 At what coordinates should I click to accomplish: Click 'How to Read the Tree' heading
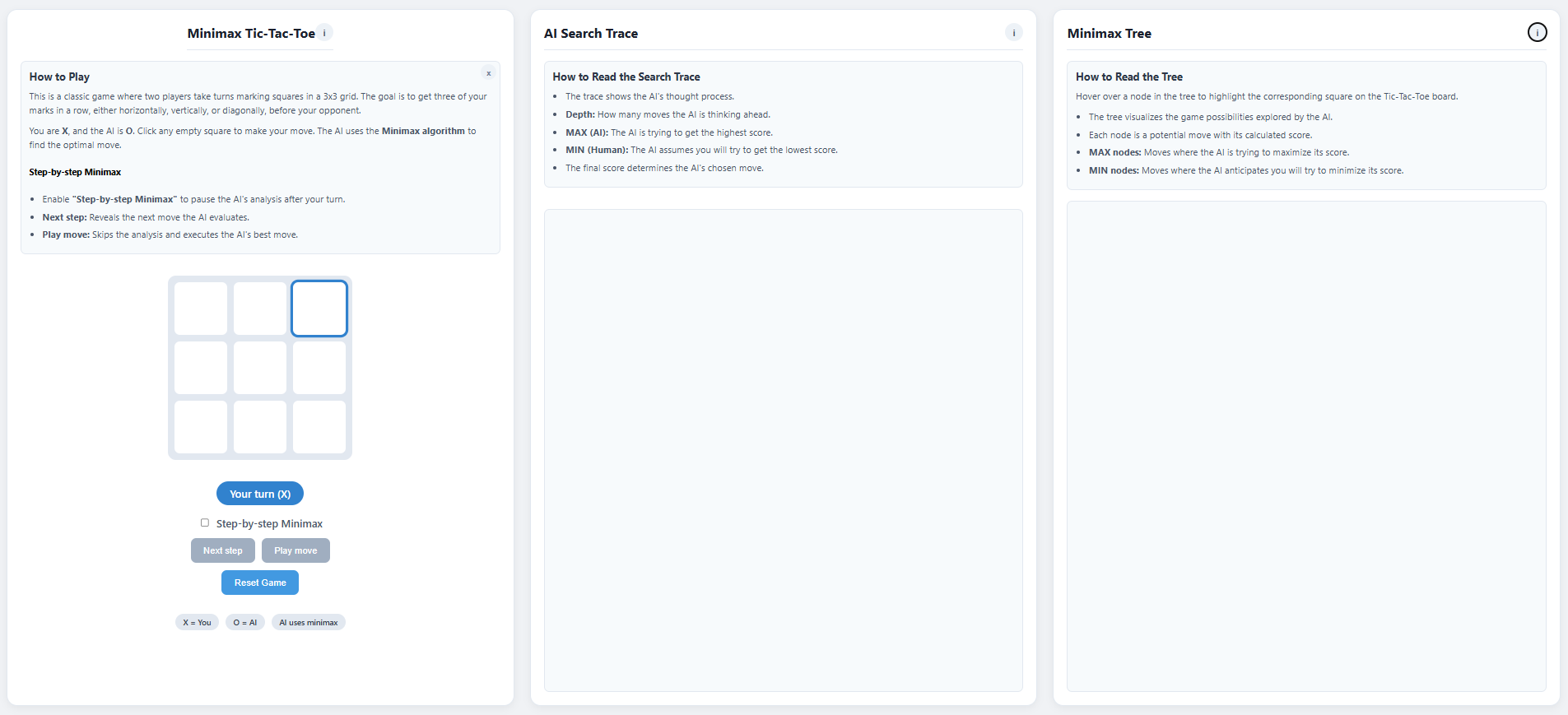(x=1129, y=77)
